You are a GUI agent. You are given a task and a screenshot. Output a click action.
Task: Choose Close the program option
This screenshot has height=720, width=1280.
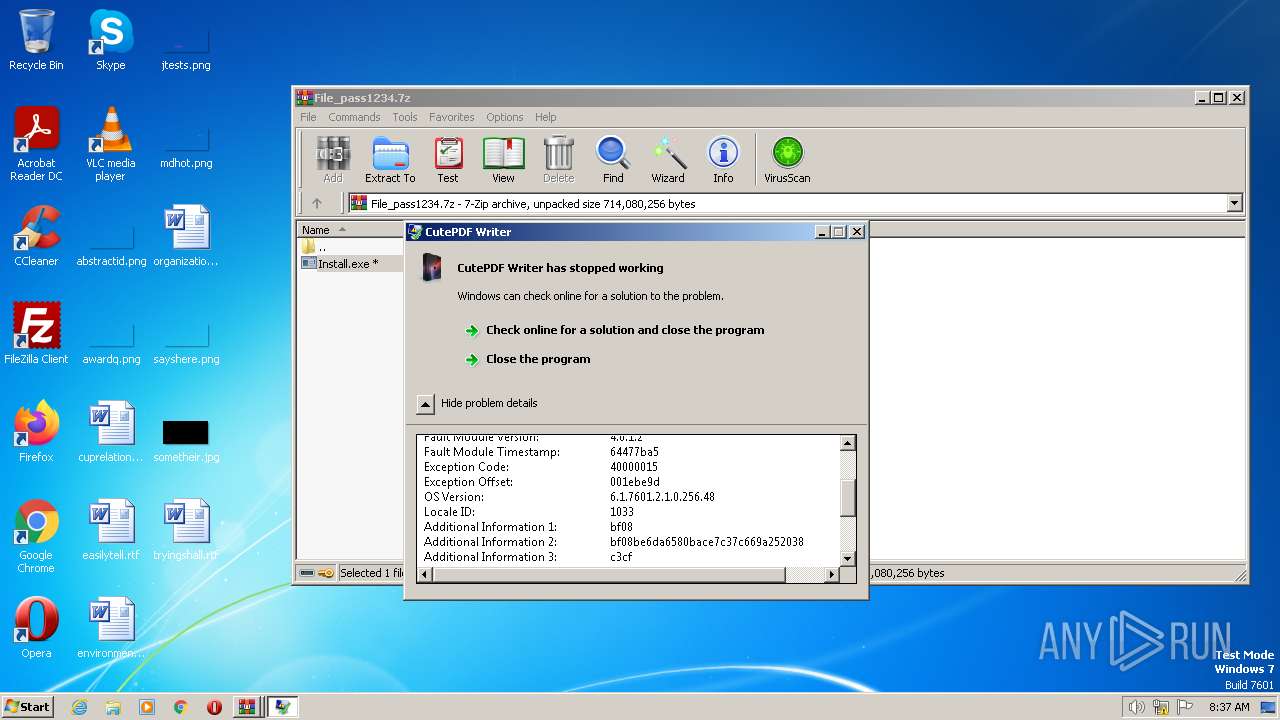[538, 359]
